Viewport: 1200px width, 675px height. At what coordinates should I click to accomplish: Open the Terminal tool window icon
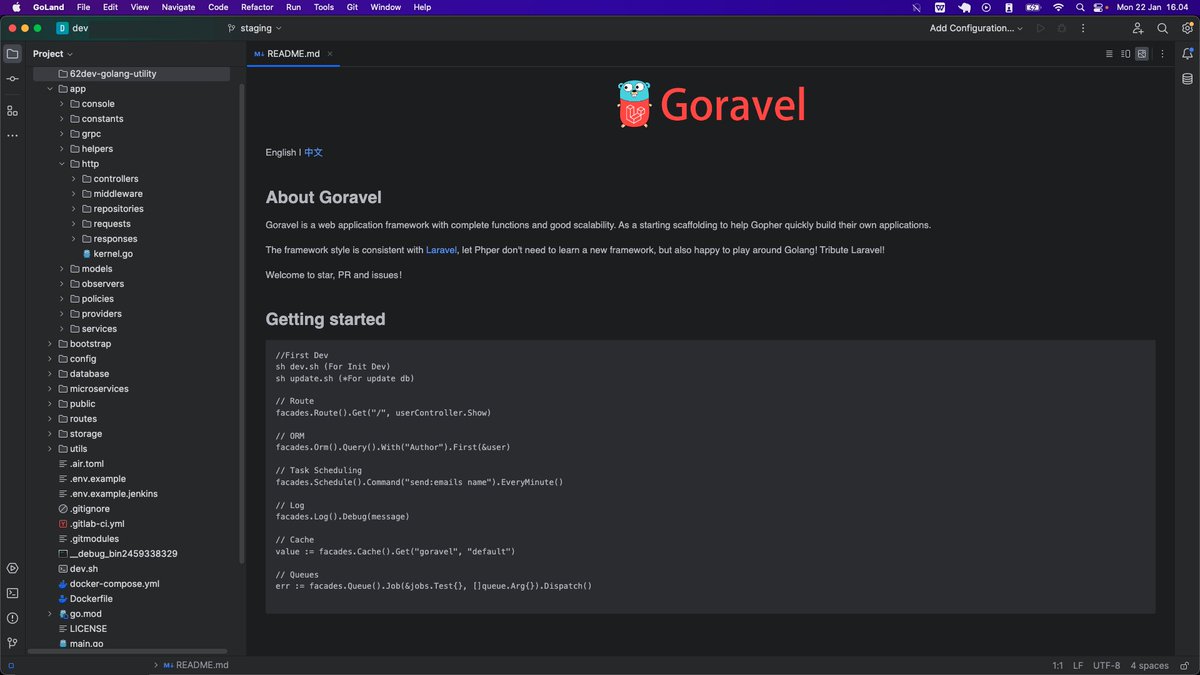point(12,593)
